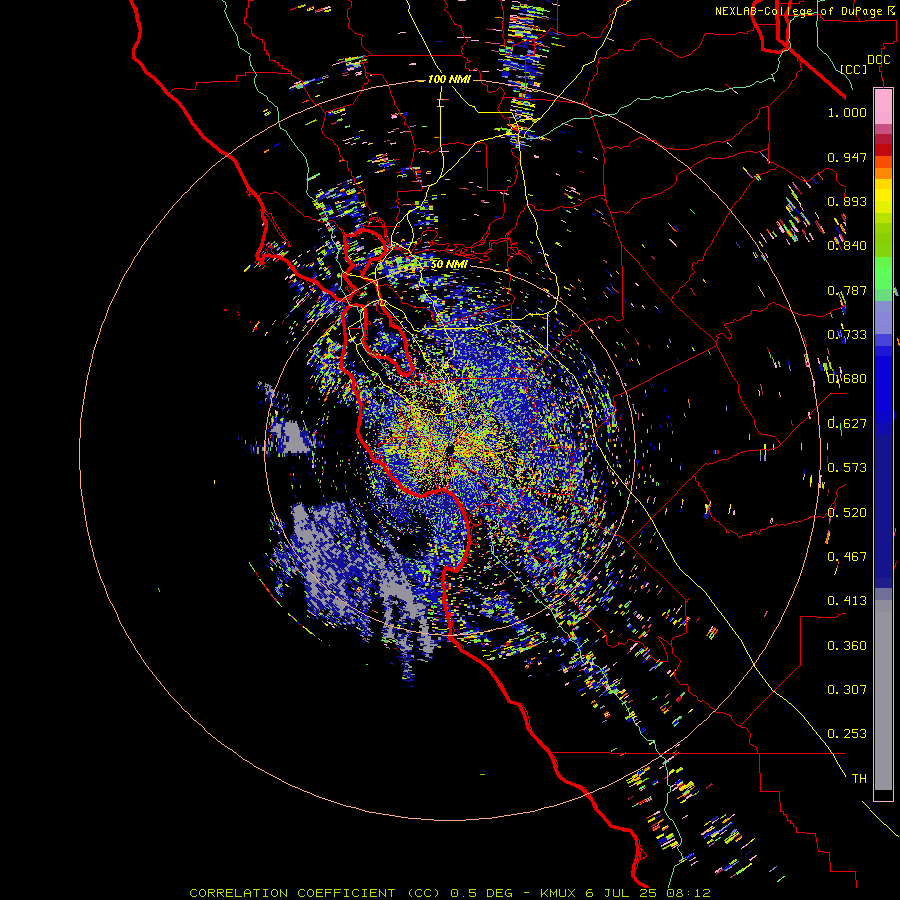Viewport: 900px width, 900px height.
Task: Click the 0.467 scale label
Action: (847, 557)
